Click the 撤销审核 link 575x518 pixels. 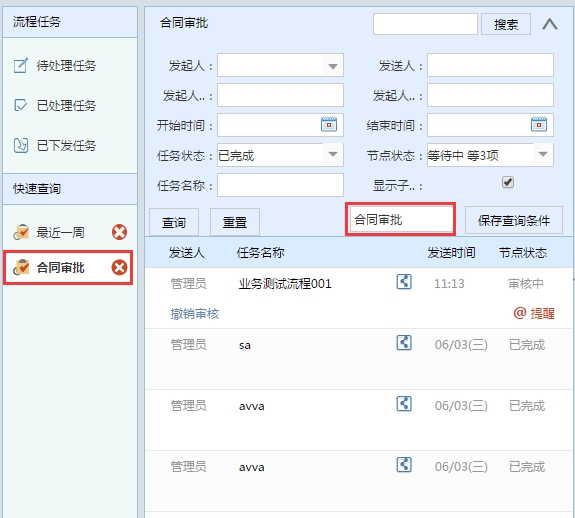pos(195,314)
